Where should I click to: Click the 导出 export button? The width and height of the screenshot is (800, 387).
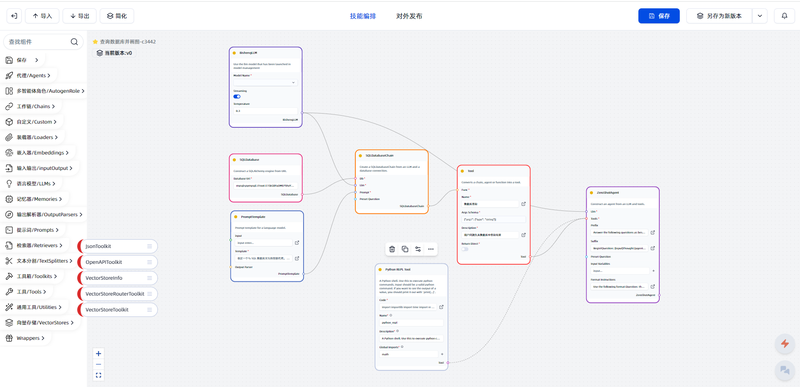tap(80, 16)
